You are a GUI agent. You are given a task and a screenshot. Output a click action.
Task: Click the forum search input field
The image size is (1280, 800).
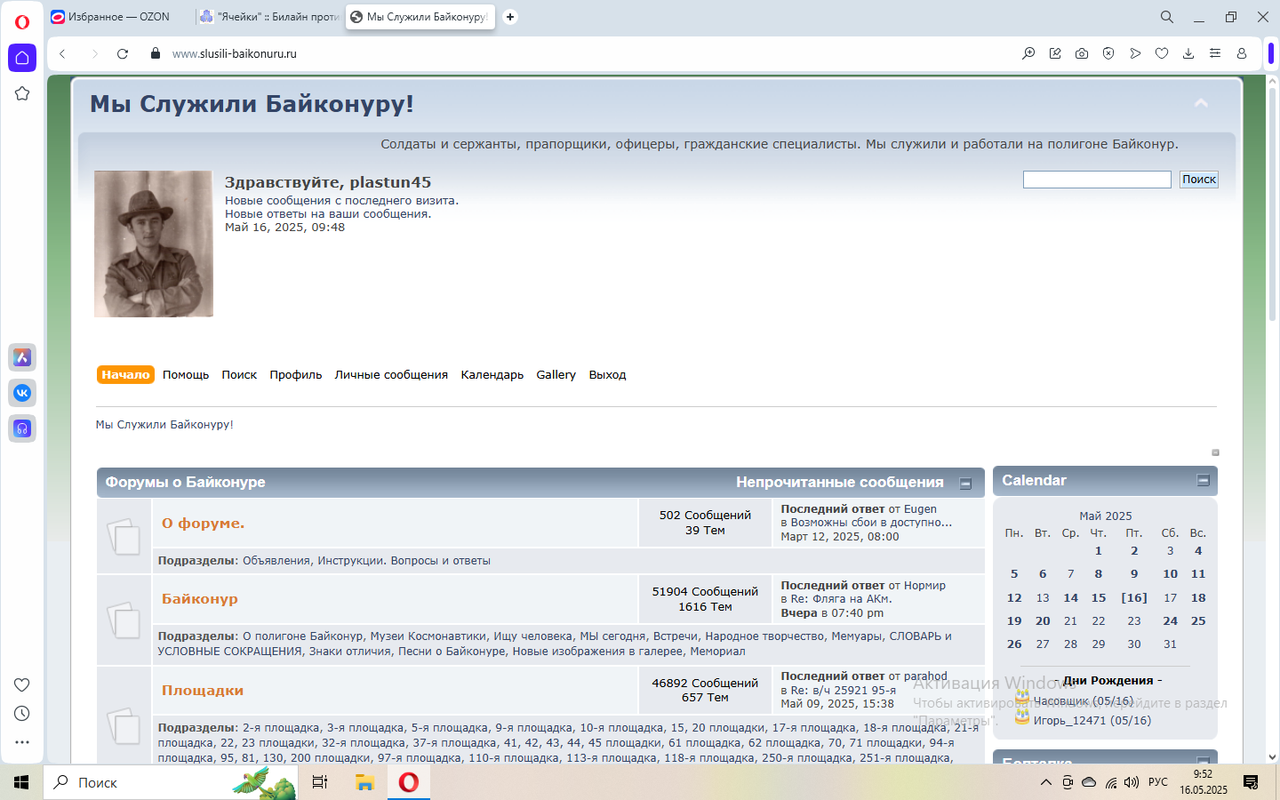[x=1097, y=180]
